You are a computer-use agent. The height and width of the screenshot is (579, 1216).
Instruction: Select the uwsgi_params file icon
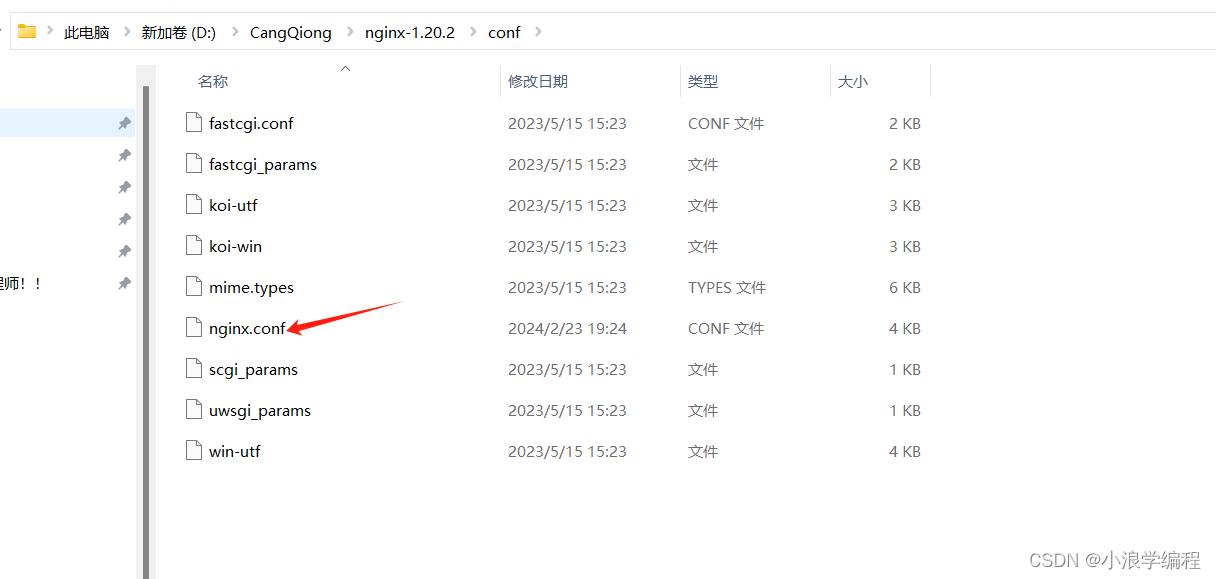[194, 410]
